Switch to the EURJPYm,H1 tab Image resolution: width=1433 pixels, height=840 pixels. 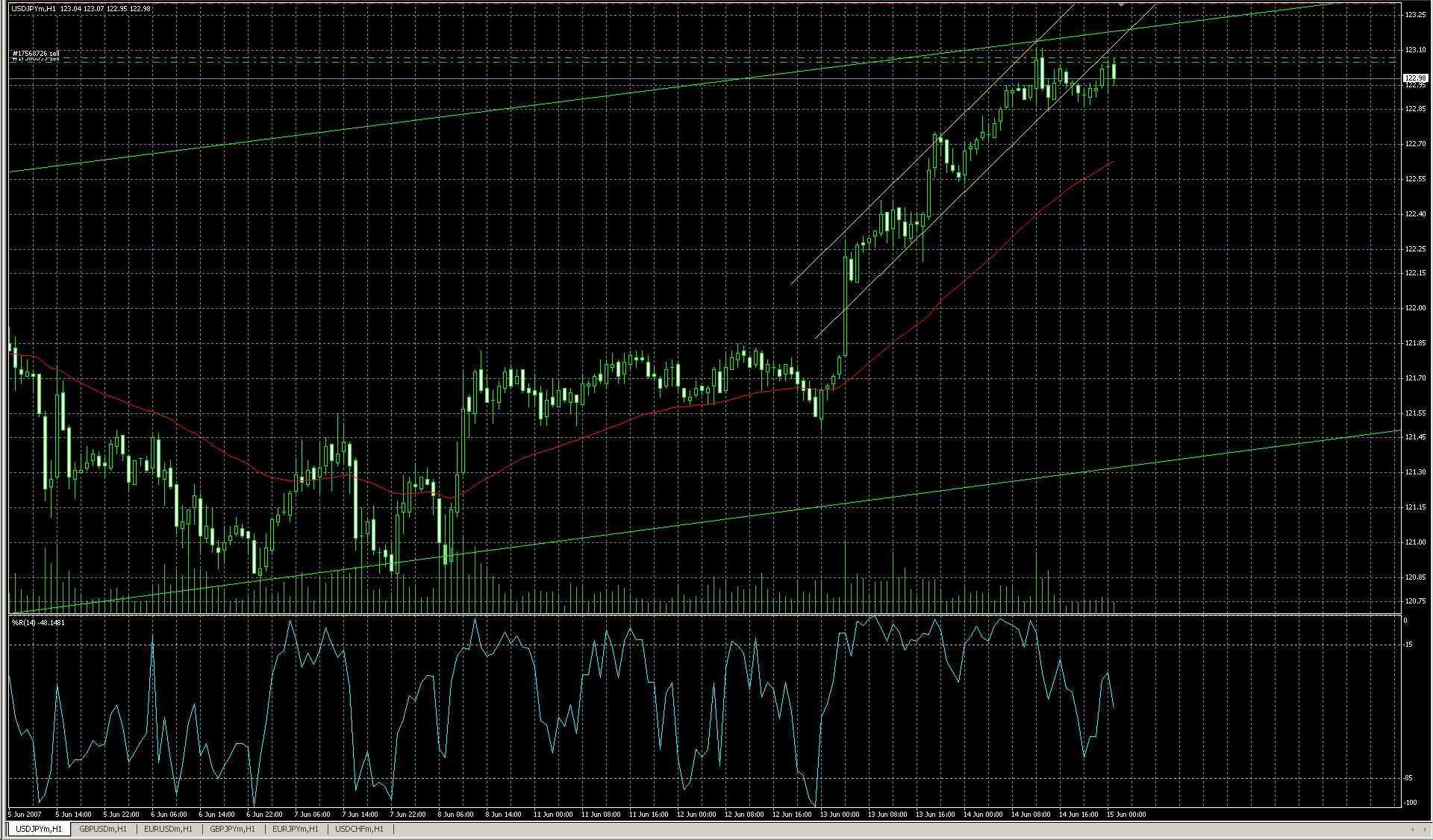click(x=296, y=829)
